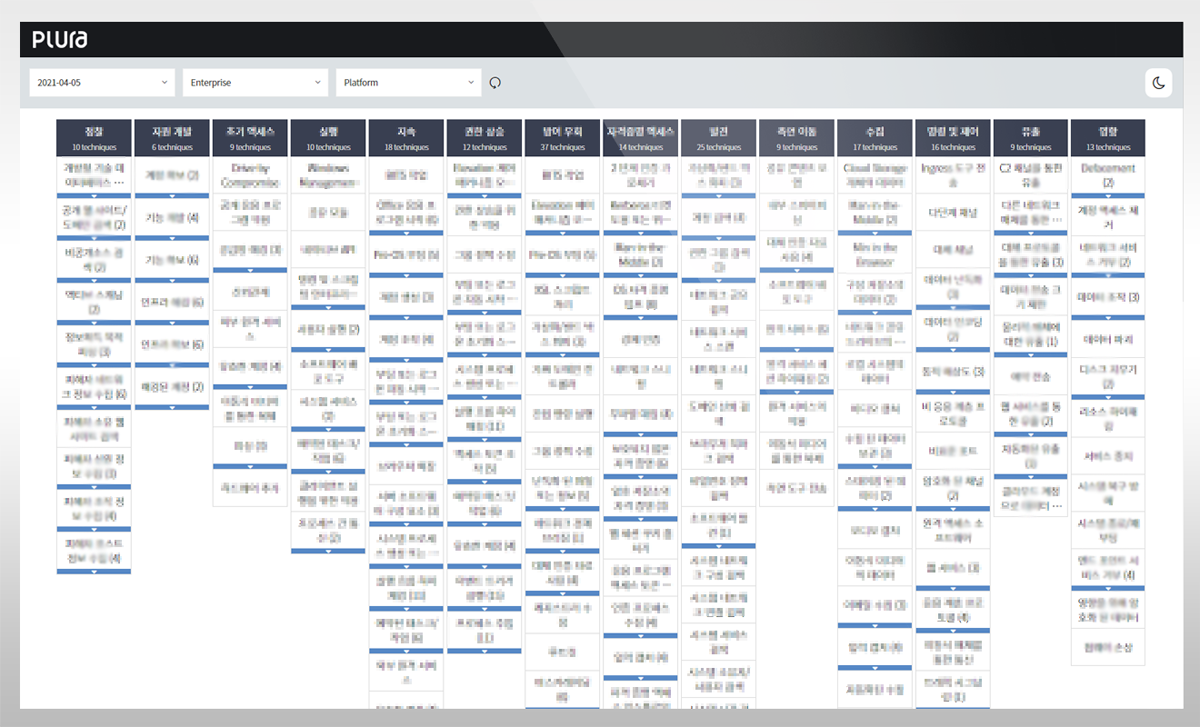Open the 데이터 파괴 technique

[x=1108, y=339]
